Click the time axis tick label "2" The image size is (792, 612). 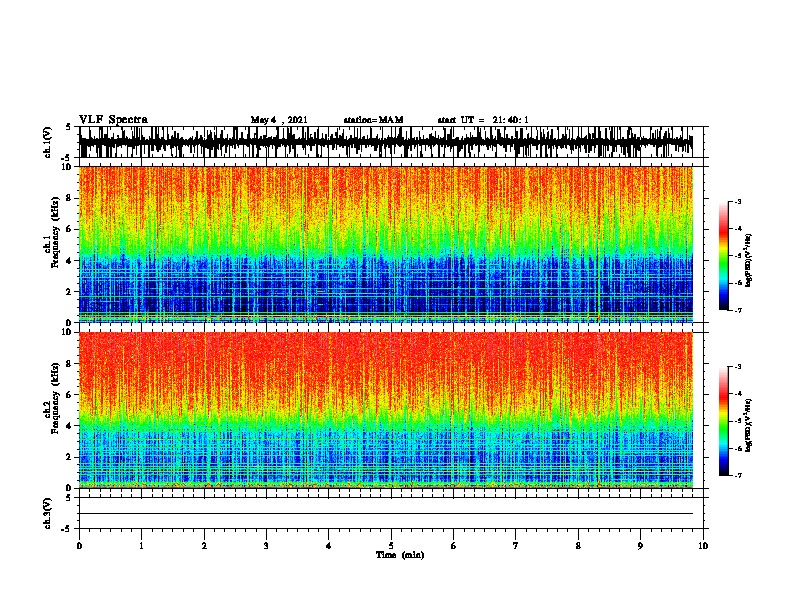click(204, 545)
